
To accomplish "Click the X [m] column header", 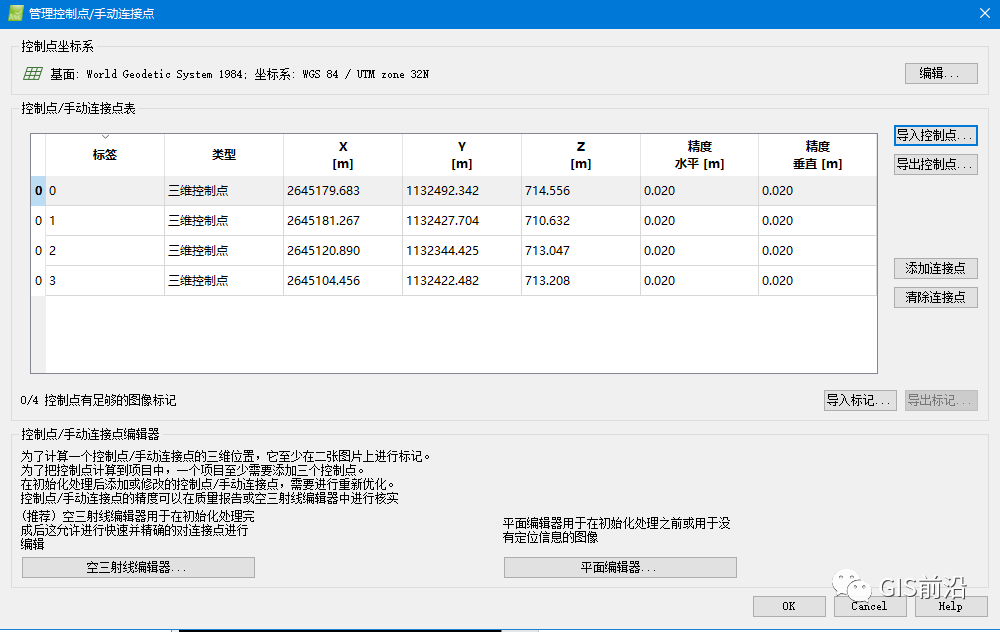I will (342, 155).
